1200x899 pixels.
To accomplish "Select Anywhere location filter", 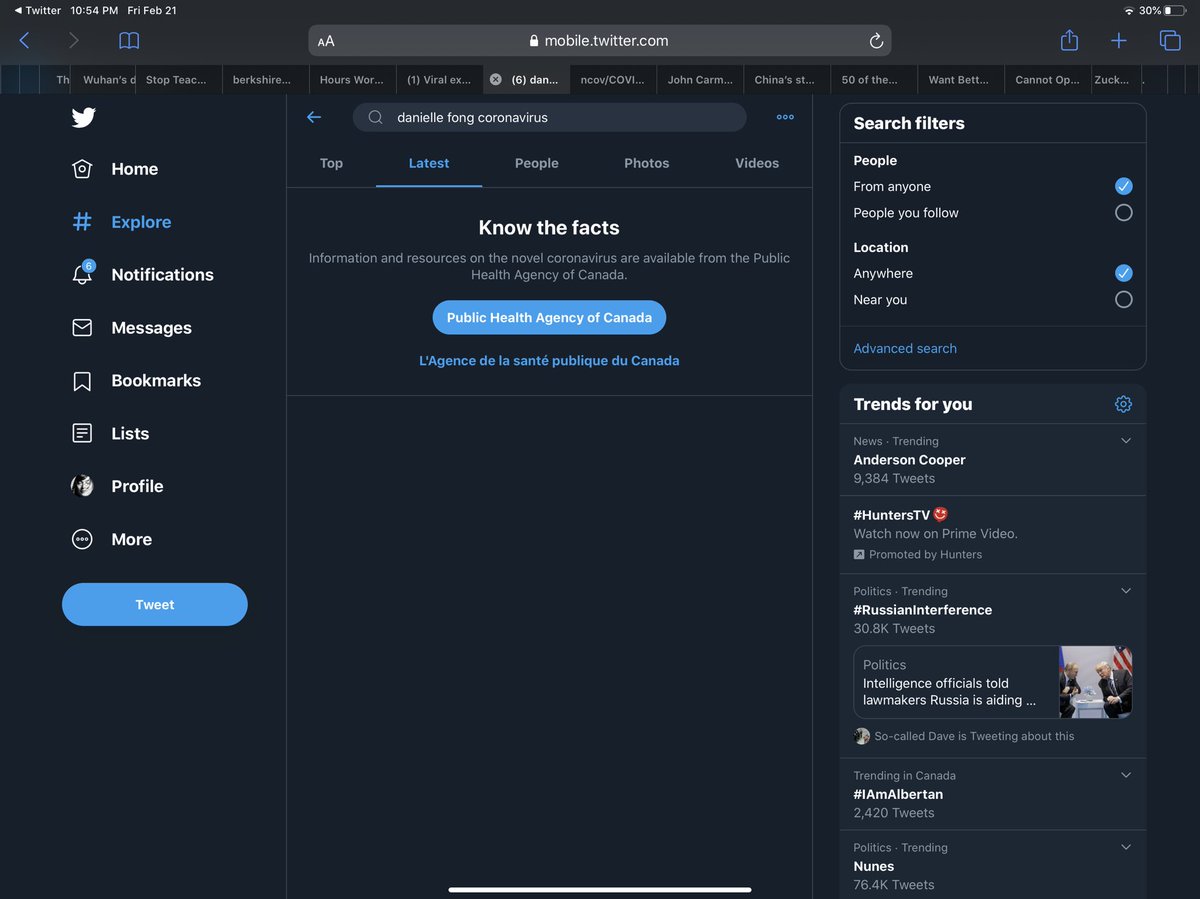I will (1123, 273).
